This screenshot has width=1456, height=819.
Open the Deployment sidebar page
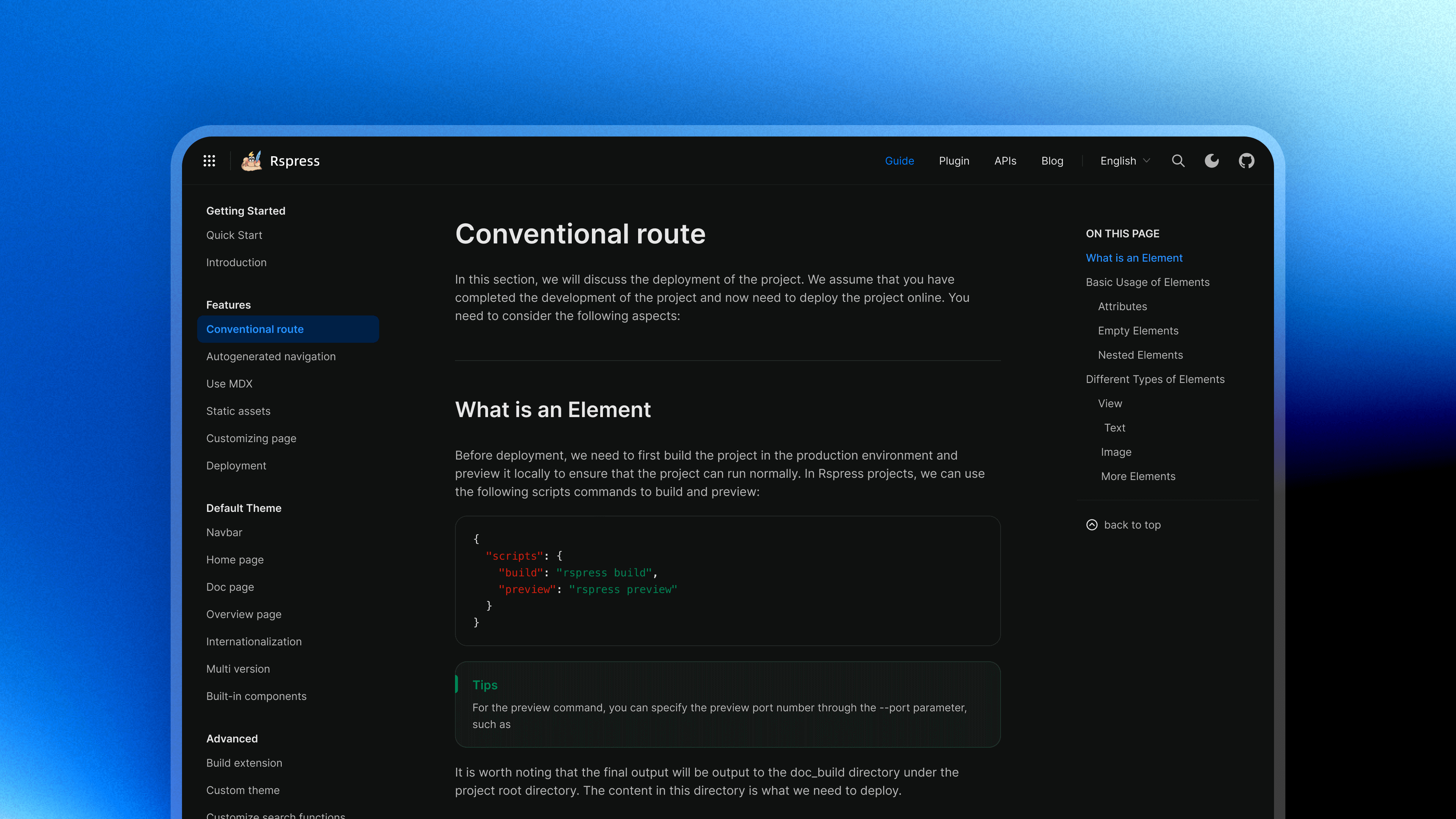[x=236, y=465]
